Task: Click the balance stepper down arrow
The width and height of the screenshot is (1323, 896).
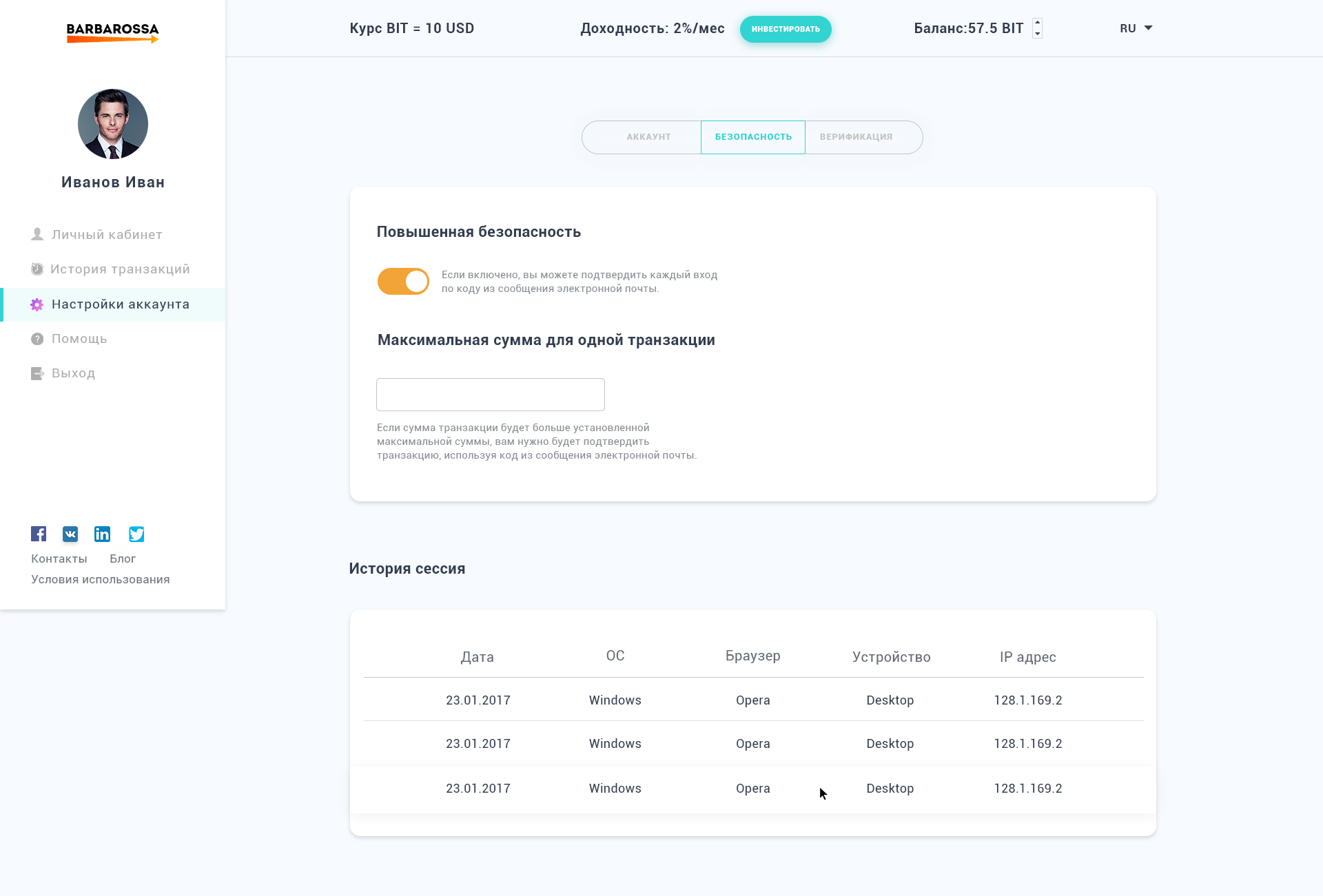Action: pyautogui.click(x=1038, y=34)
